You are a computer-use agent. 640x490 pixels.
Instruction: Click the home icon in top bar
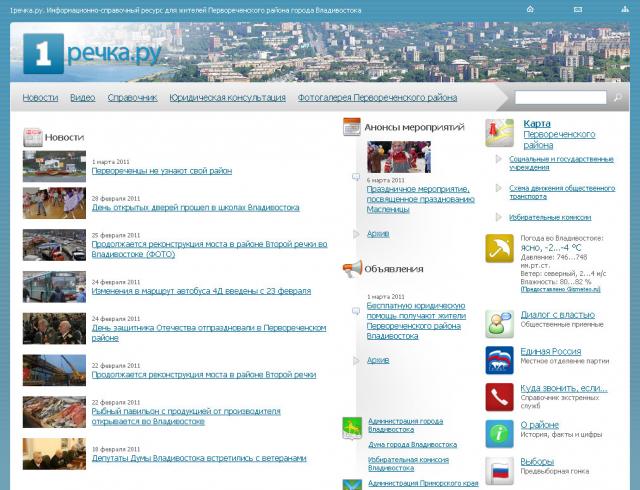tap(529, 8)
